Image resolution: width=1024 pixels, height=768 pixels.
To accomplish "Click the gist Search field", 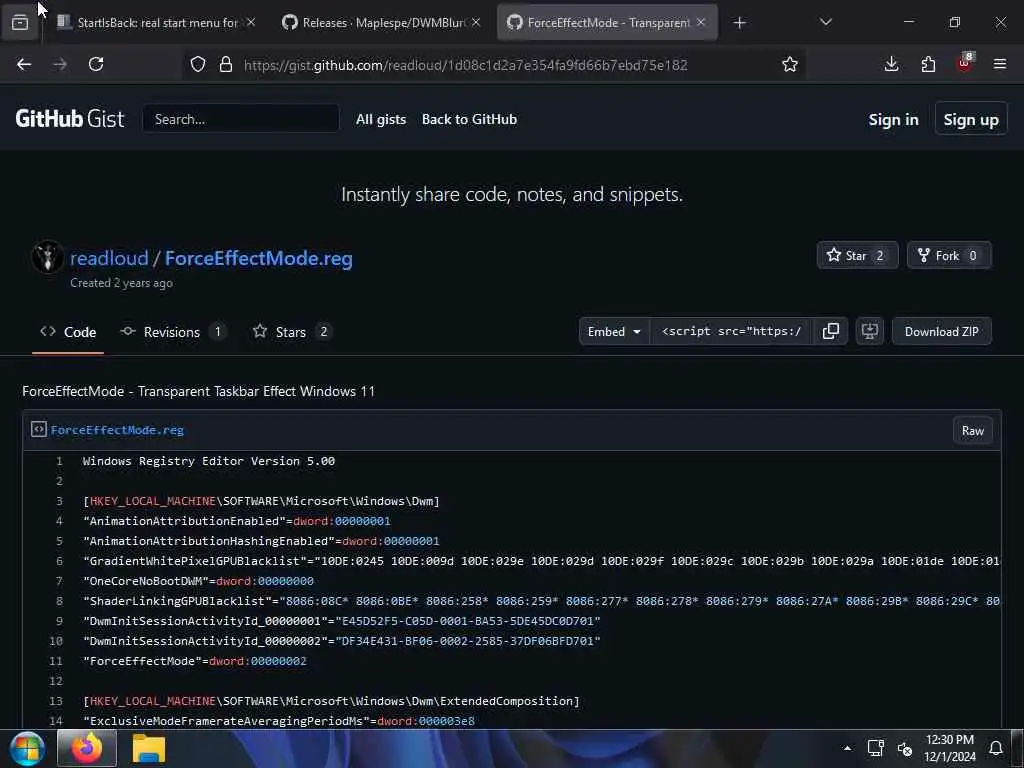I will click(240, 119).
